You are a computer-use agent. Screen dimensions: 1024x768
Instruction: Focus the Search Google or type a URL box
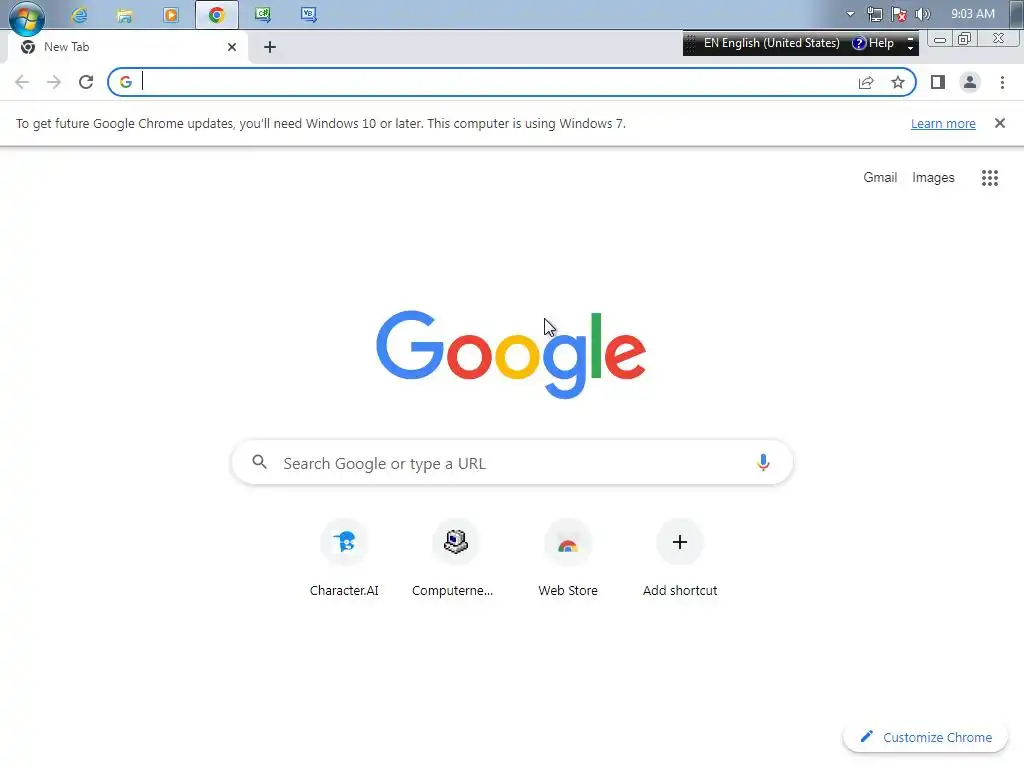point(512,462)
